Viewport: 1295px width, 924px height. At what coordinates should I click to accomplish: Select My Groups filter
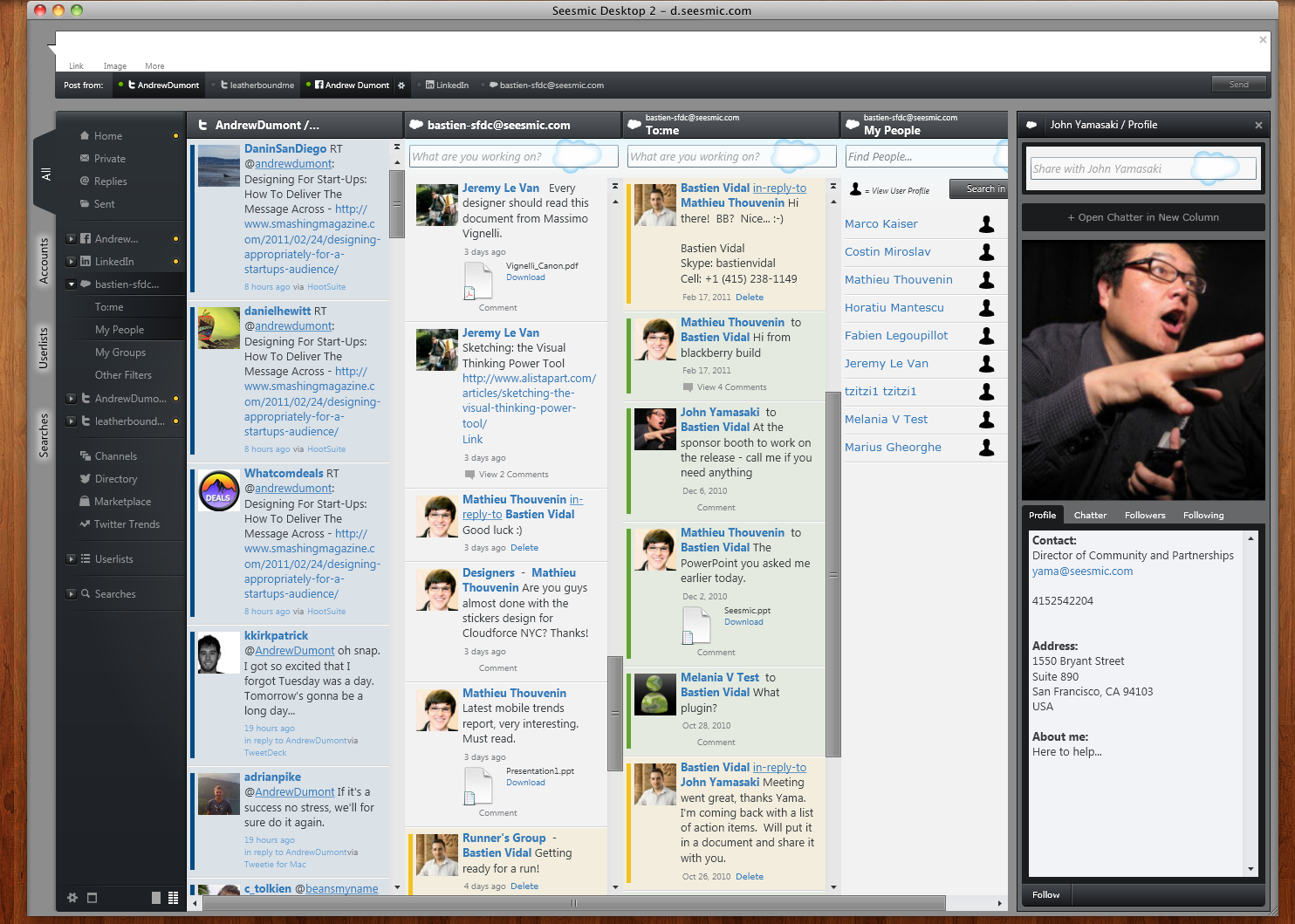[x=120, y=352]
